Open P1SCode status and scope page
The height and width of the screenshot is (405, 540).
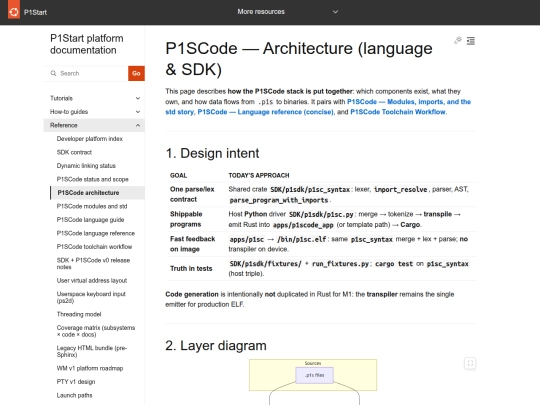(x=92, y=179)
